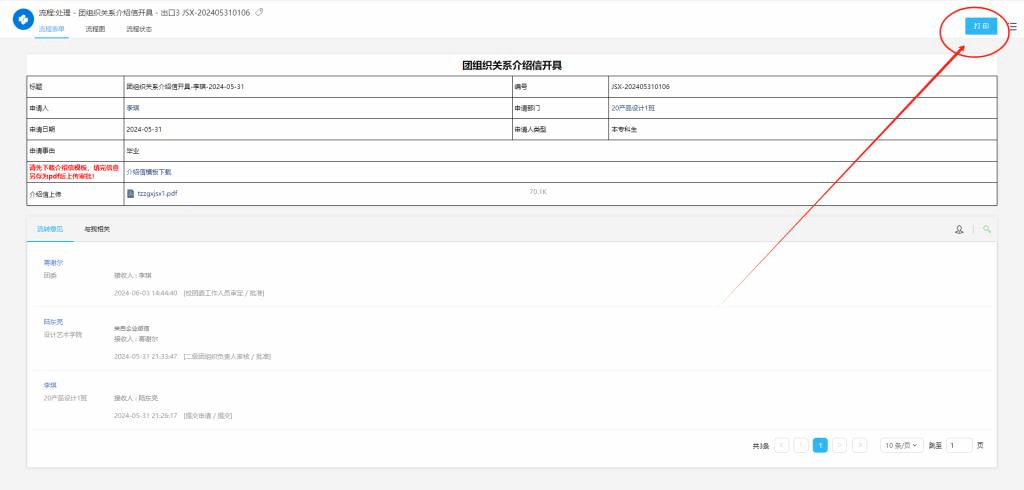Image resolution: width=1024 pixels, height=490 pixels.
Task: Switch to the 流程图 tab
Action: 95,30
